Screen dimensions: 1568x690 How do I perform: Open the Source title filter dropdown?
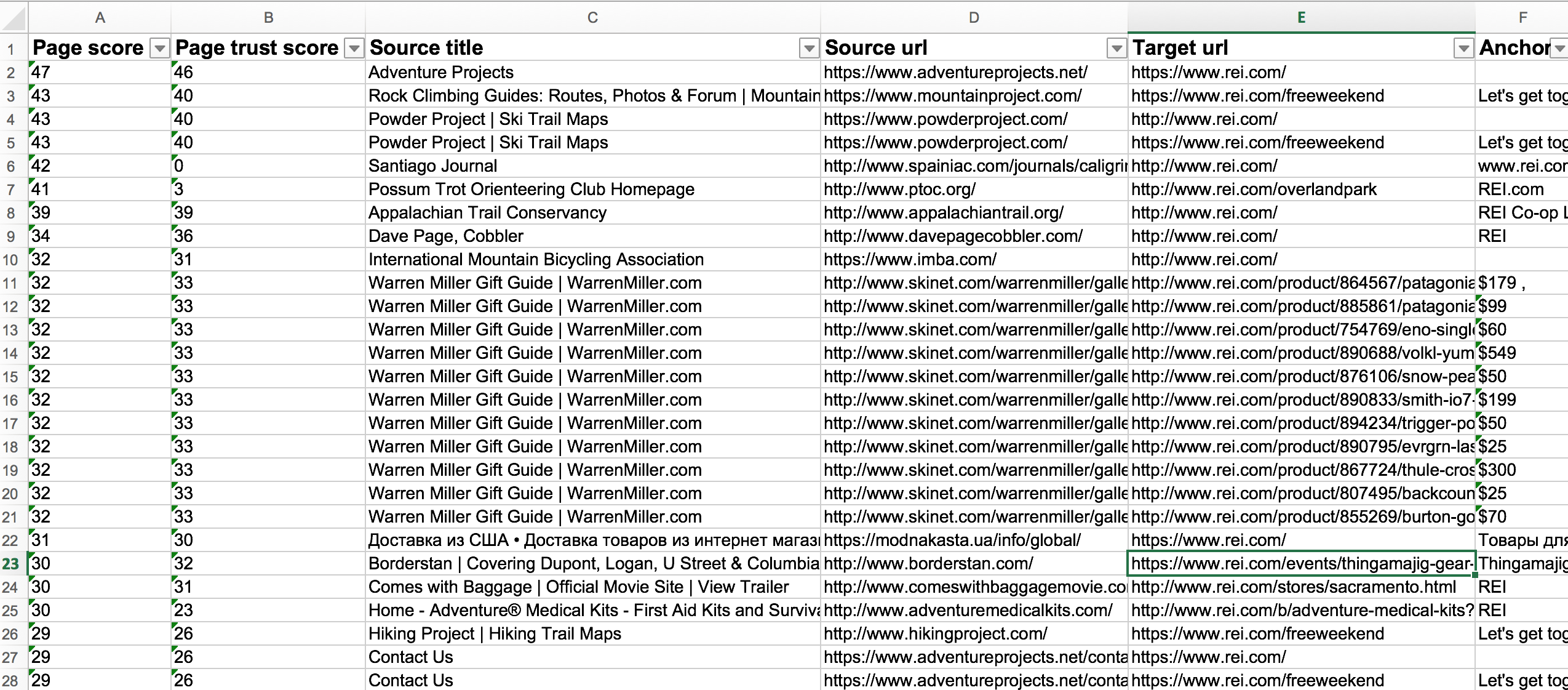pyautogui.click(x=809, y=48)
